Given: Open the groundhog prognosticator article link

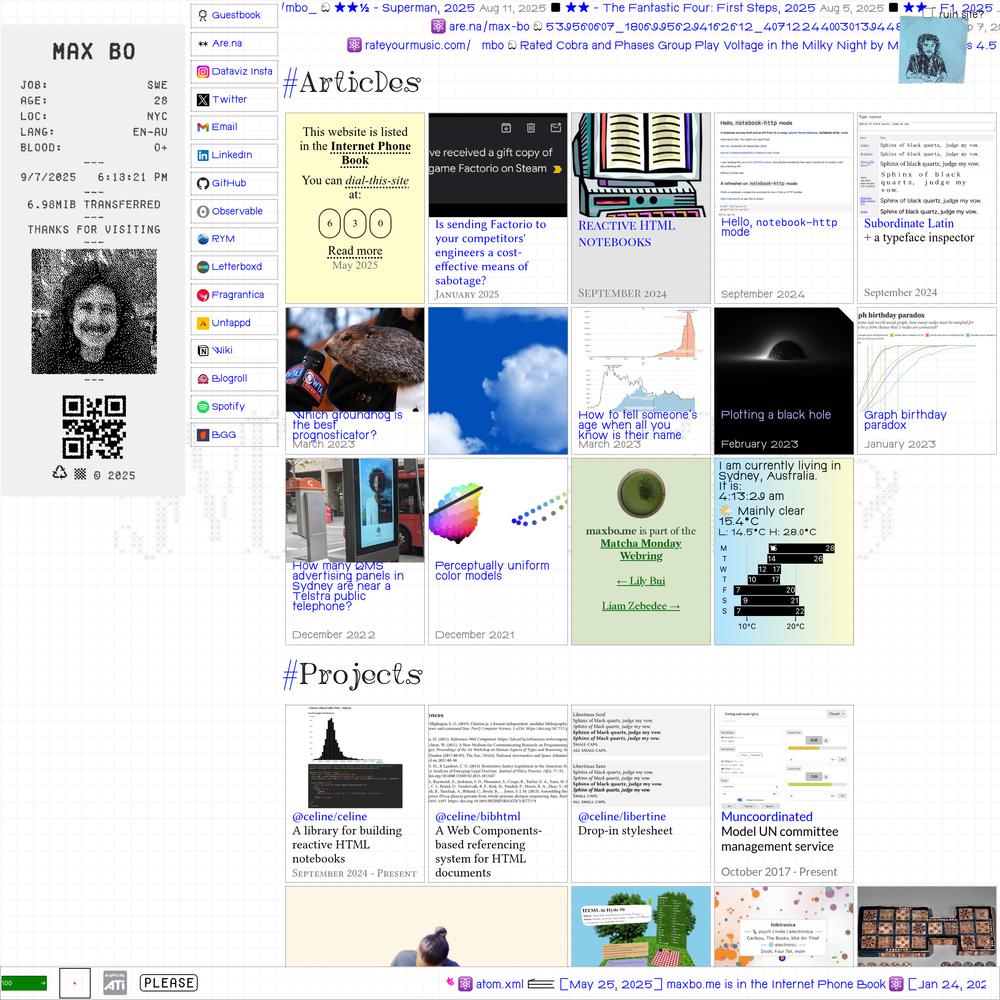Looking at the screenshot, I should [347, 425].
